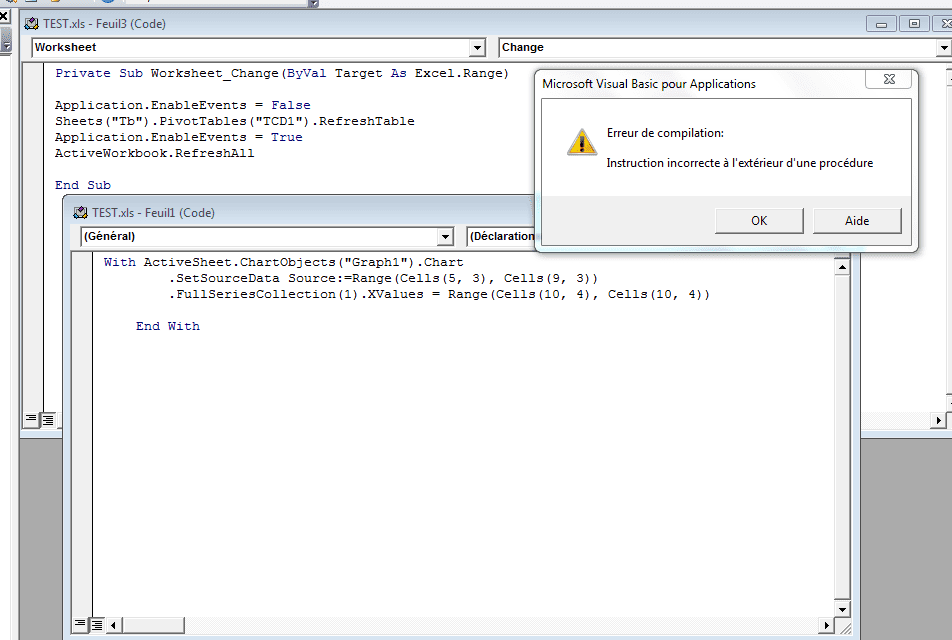
Task: Switch Feuil3 to Full Module view
Action: tap(47, 419)
